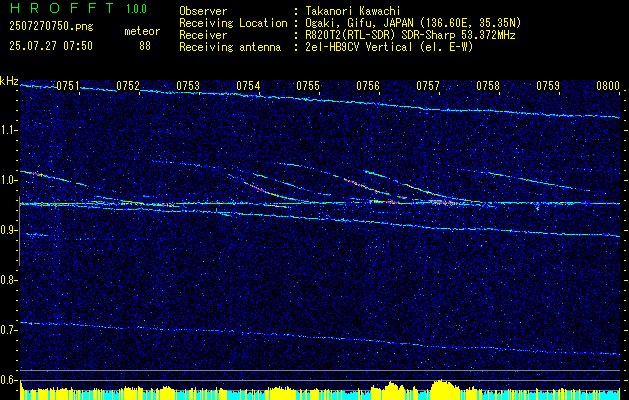
Task: Click the meteor label
Action: 142,31
